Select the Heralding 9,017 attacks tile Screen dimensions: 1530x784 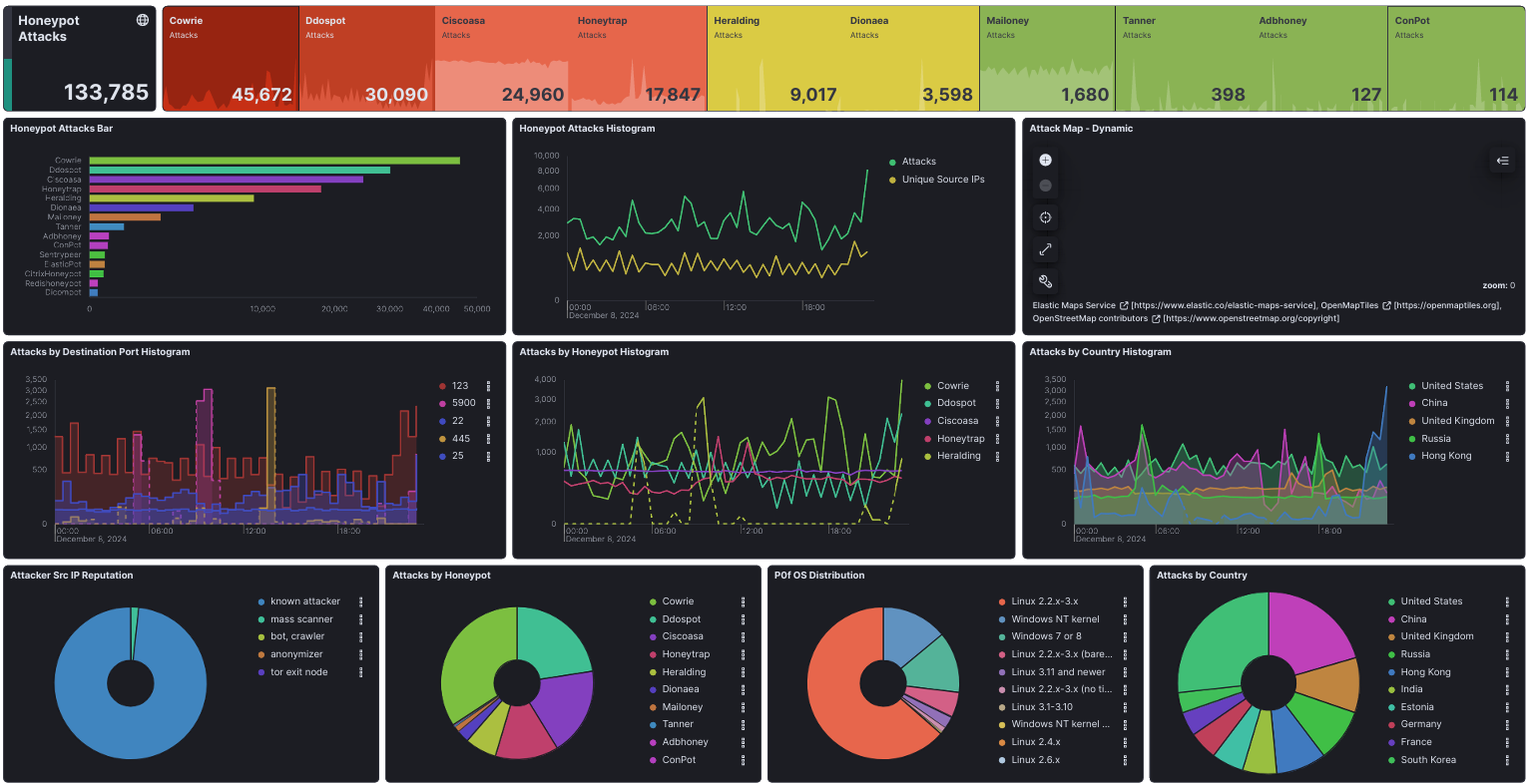pyautogui.click(x=774, y=59)
